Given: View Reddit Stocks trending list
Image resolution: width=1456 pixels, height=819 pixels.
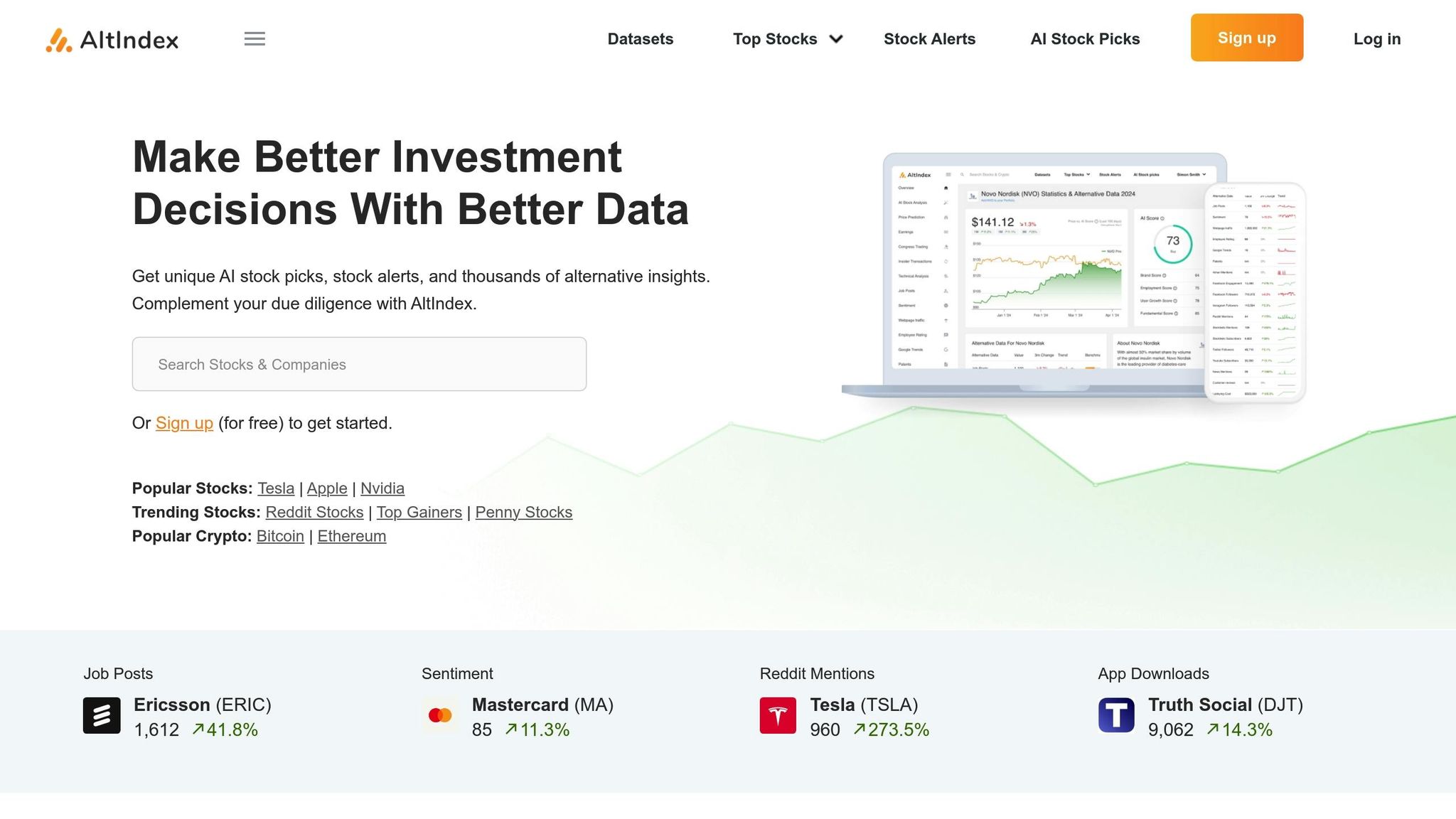Looking at the screenshot, I should click(314, 513).
